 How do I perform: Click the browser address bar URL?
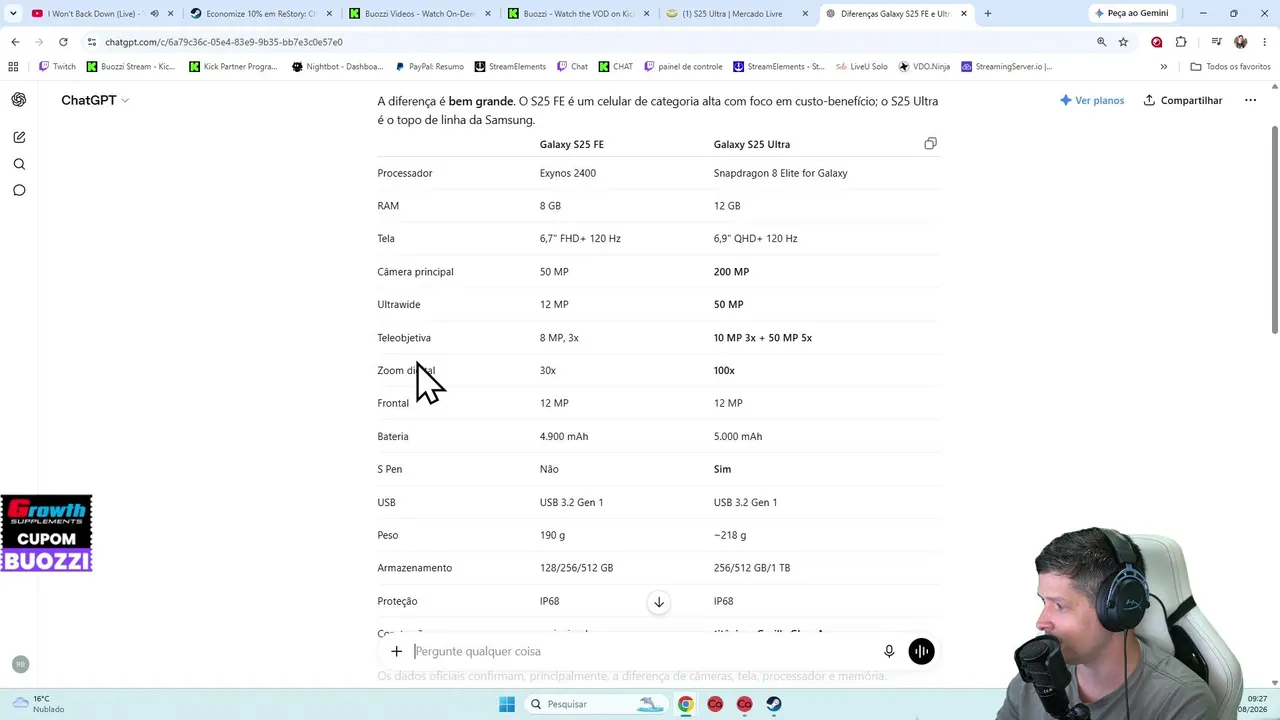point(224,42)
